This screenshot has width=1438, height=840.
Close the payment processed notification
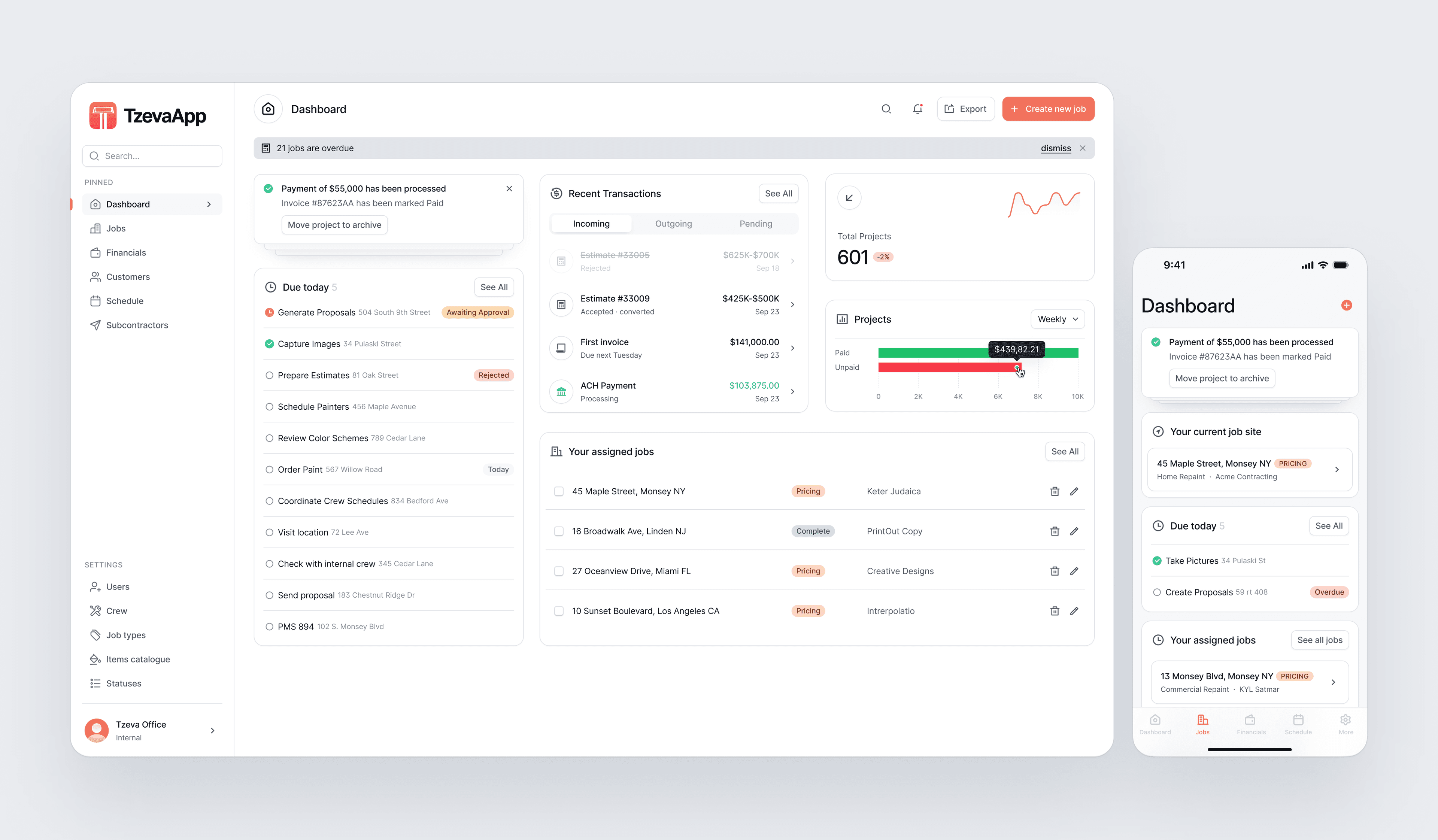tap(509, 189)
